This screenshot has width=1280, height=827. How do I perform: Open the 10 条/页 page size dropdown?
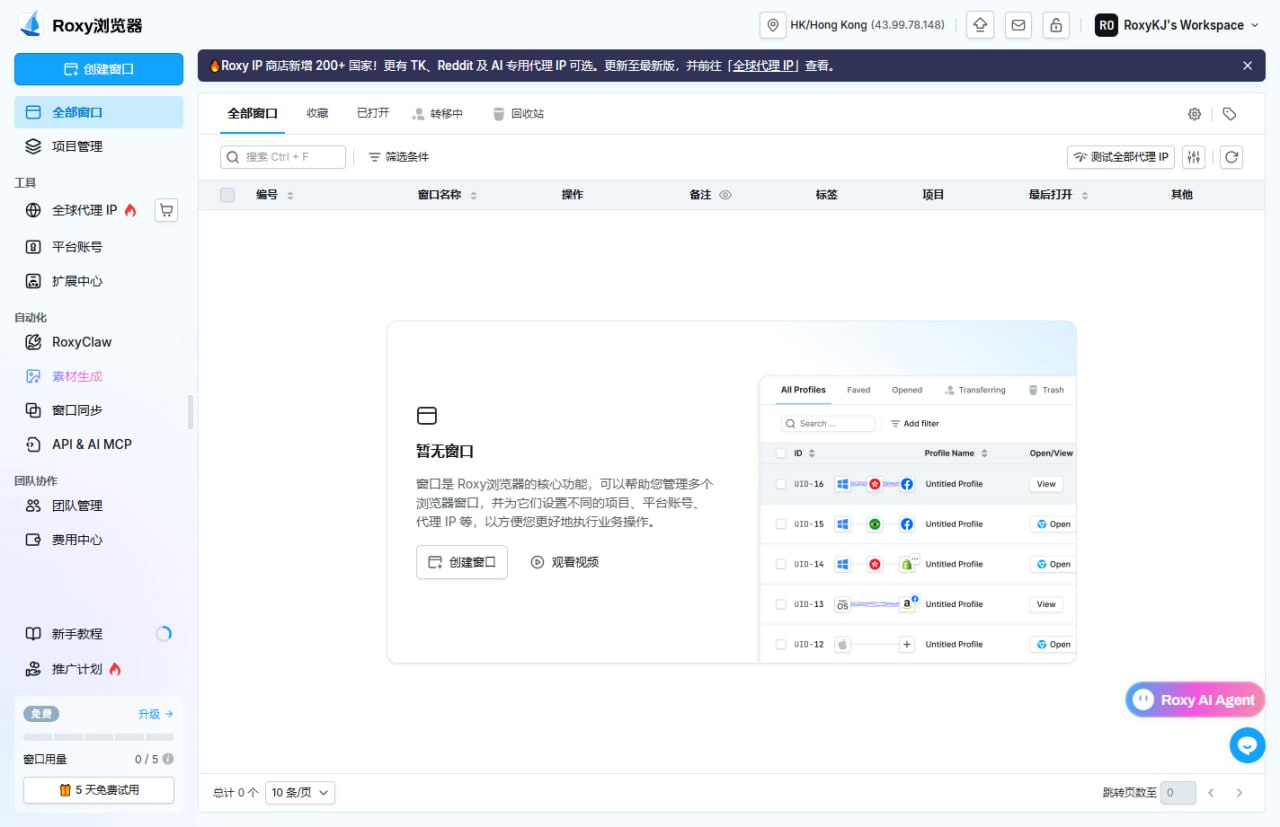pos(300,792)
